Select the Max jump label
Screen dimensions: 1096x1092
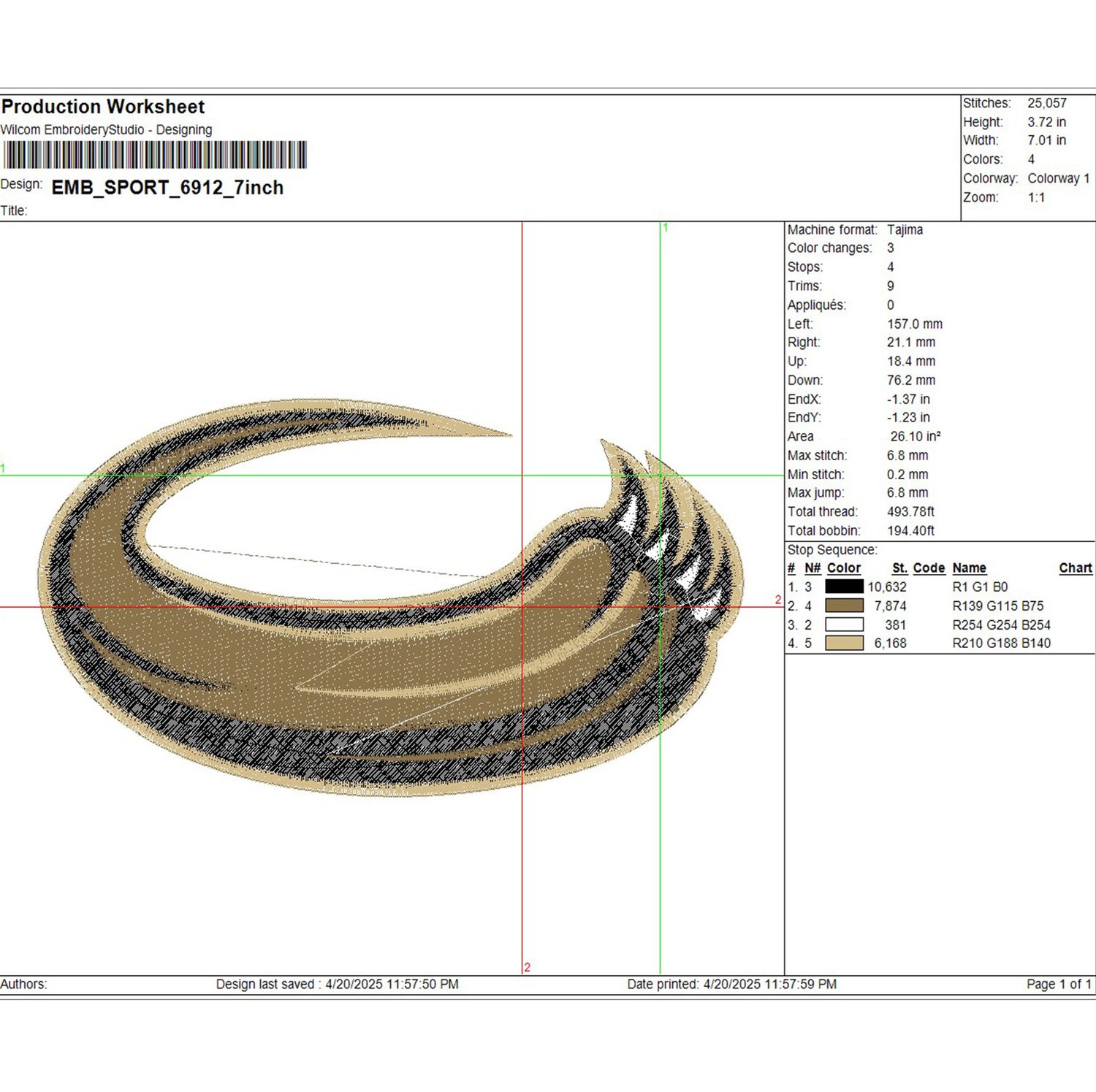[x=815, y=493]
